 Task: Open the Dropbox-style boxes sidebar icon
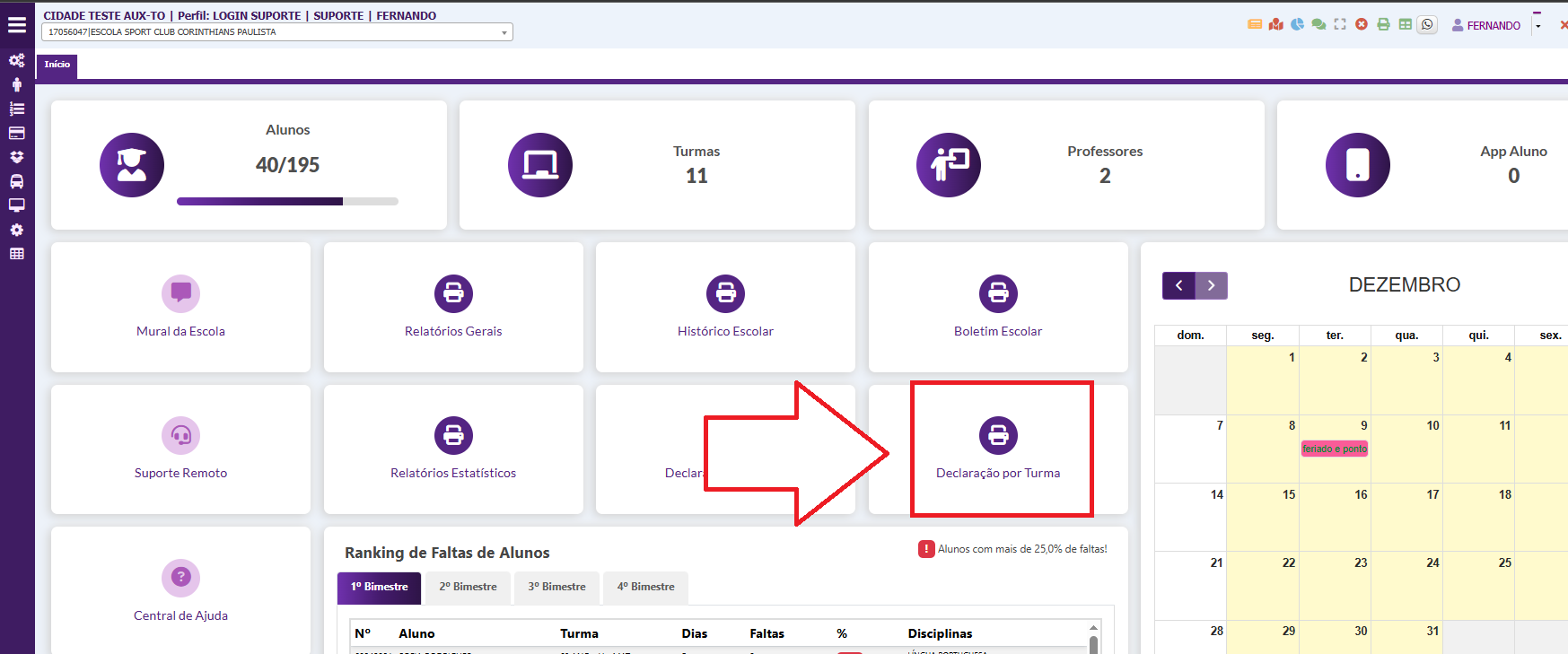pyautogui.click(x=16, y=157)
